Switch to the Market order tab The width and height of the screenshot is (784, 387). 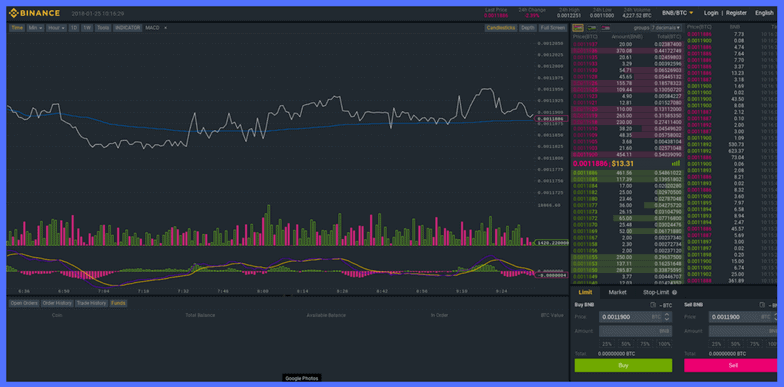[618, 292]
